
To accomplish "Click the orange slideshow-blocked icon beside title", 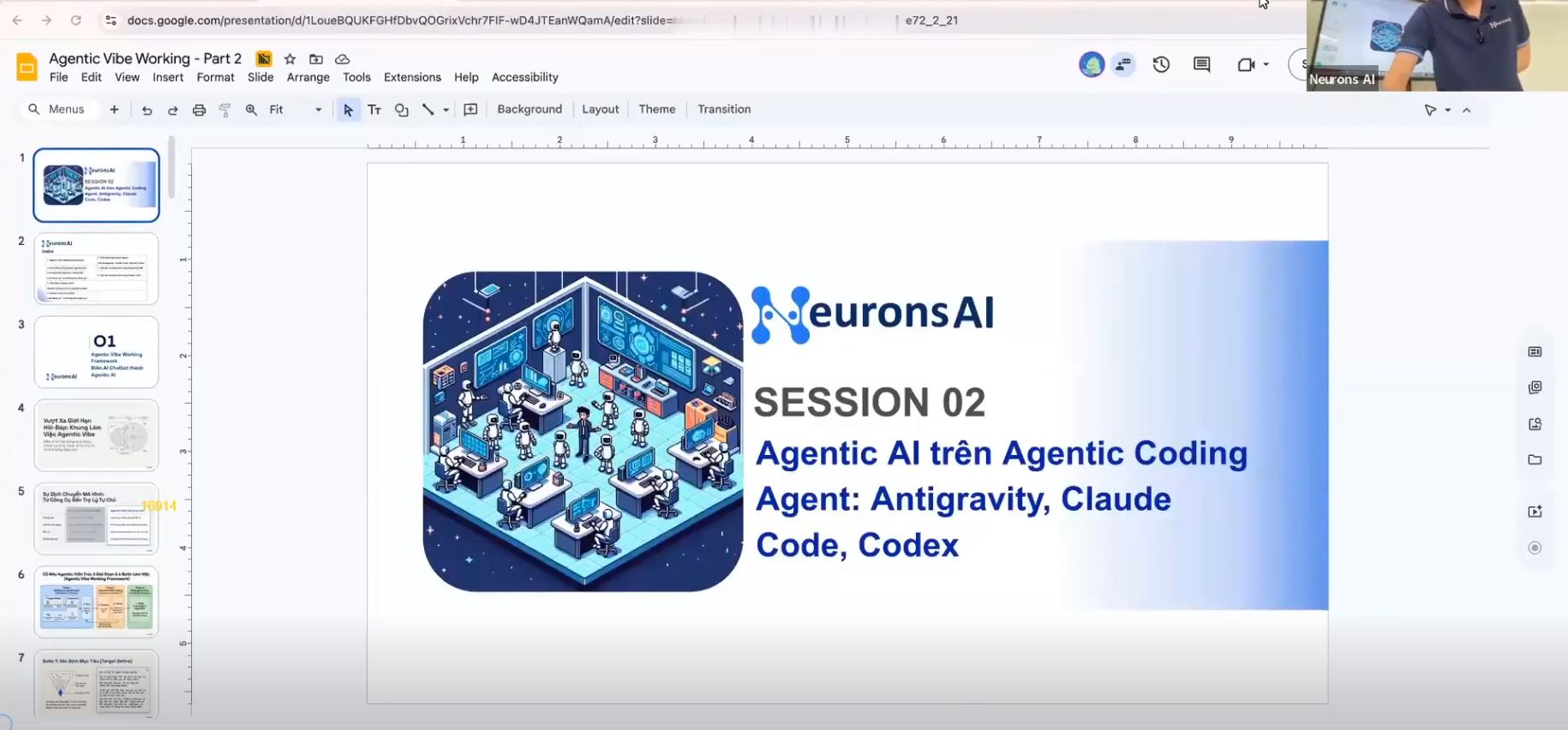I will tap(264, 58).
